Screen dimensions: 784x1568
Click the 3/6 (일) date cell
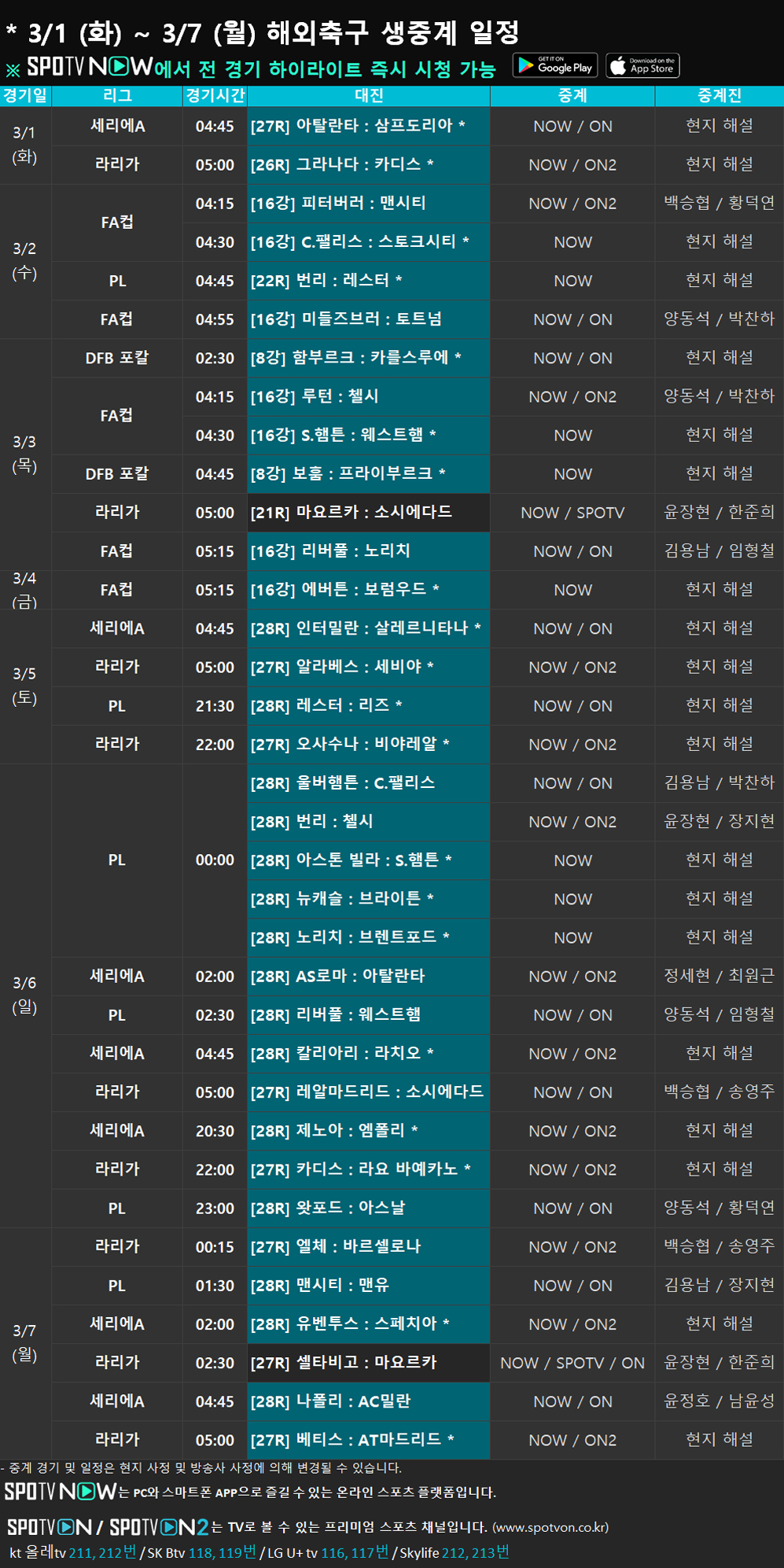click(x=25, y=995)
